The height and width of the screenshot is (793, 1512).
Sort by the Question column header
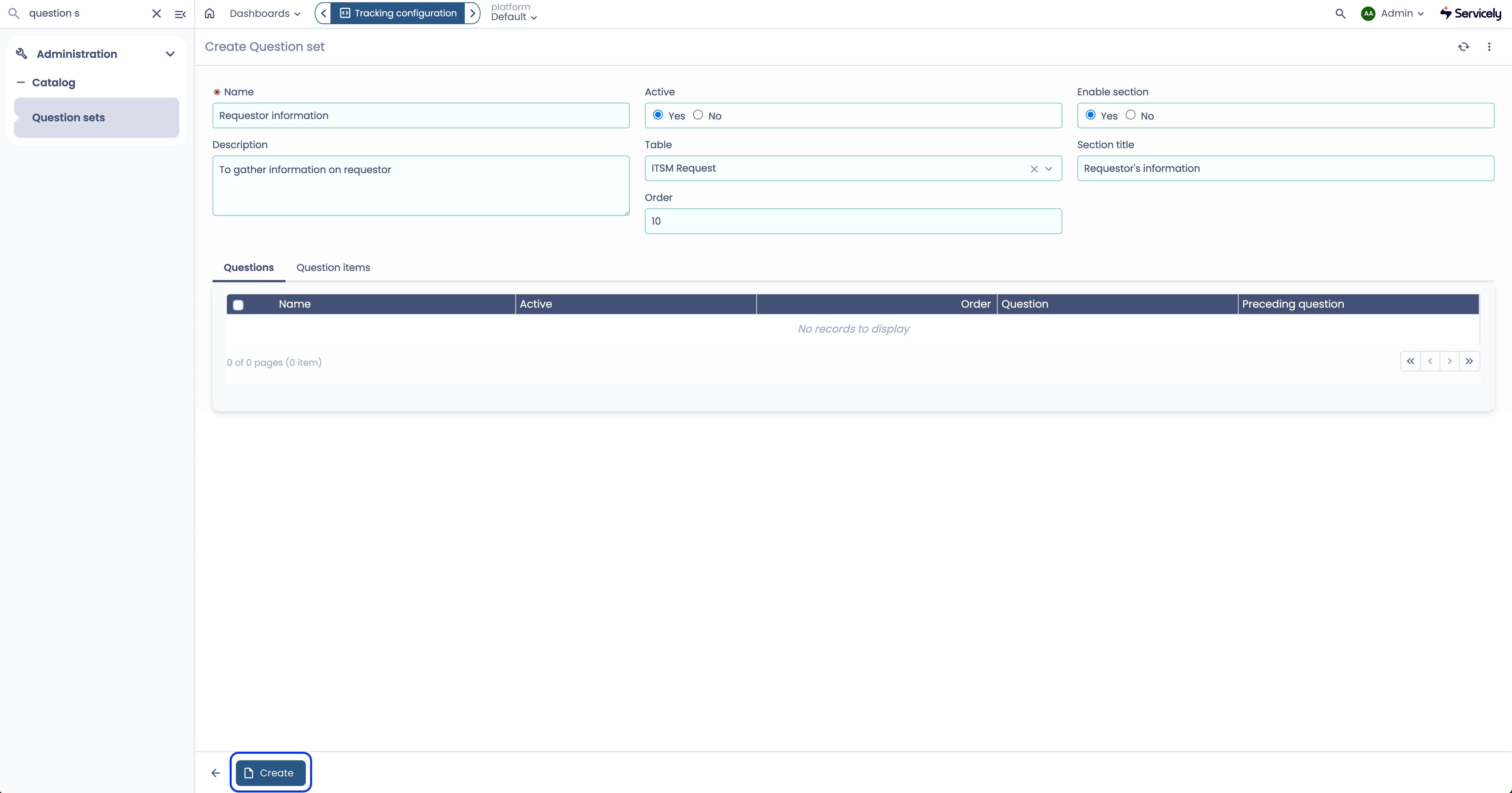pos(1025,304)
